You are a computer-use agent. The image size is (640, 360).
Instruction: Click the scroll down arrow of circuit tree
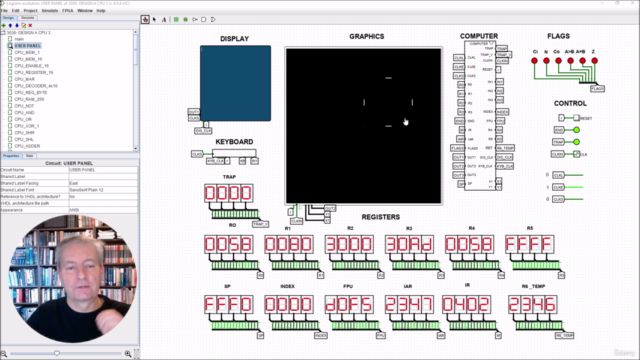point(136,149)
